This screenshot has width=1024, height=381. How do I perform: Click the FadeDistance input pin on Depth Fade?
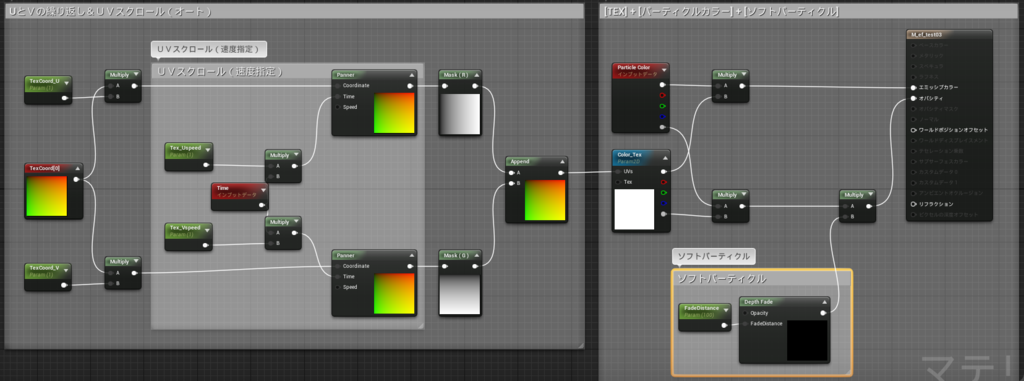pos(745,323)
